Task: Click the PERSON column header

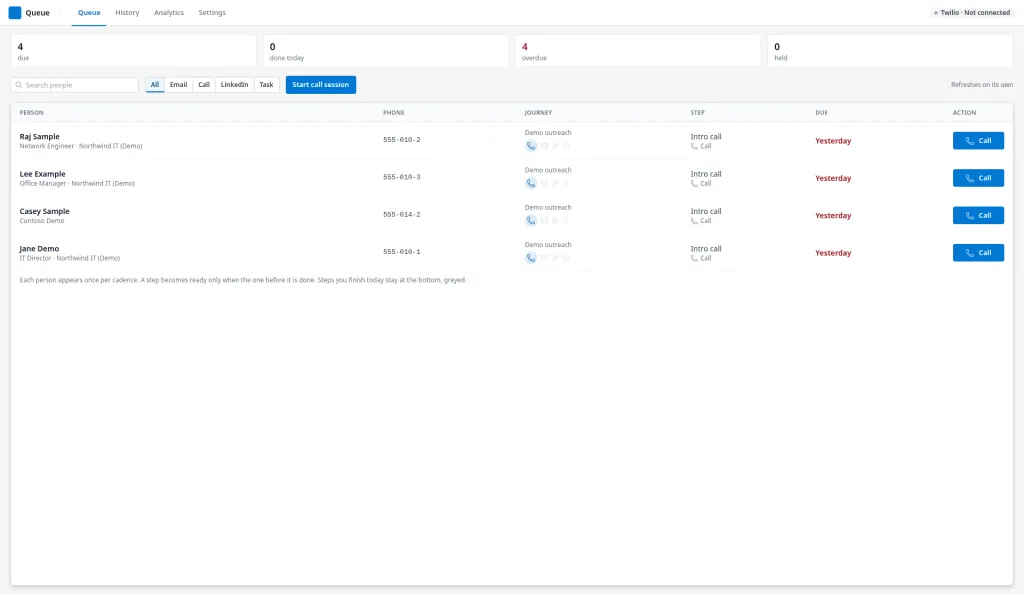Action: 31,113
